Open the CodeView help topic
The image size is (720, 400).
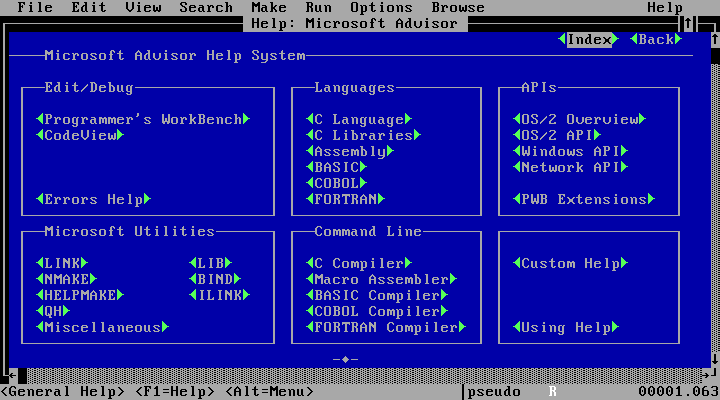coord(80,135)
